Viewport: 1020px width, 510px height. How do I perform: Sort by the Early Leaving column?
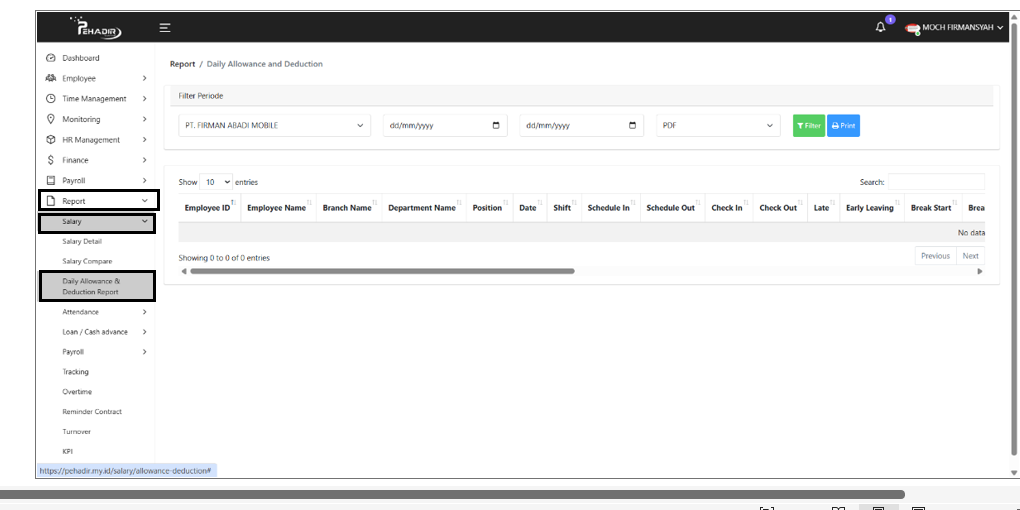(x=870, y=208)
